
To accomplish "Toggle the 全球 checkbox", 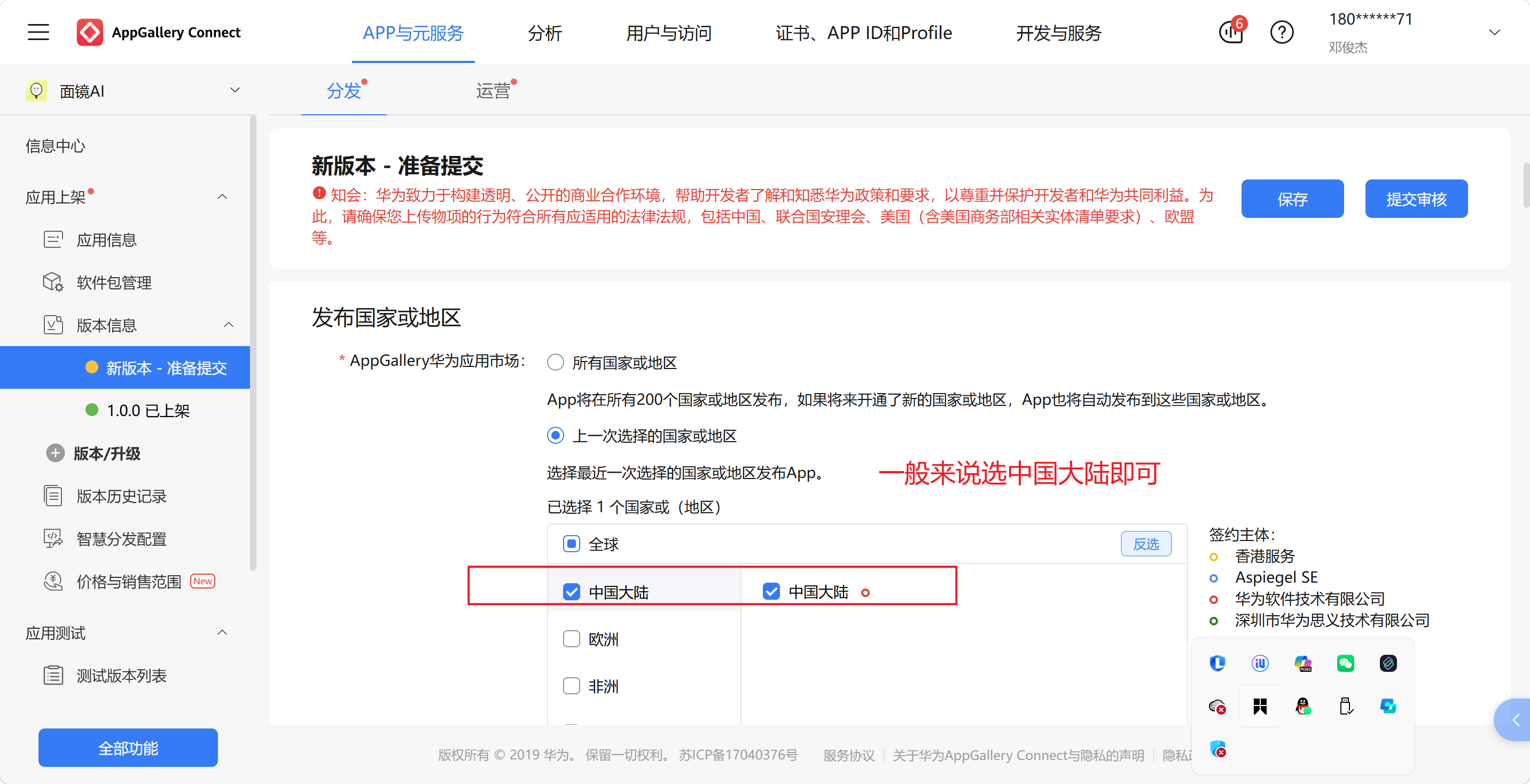I will point(572,544).
